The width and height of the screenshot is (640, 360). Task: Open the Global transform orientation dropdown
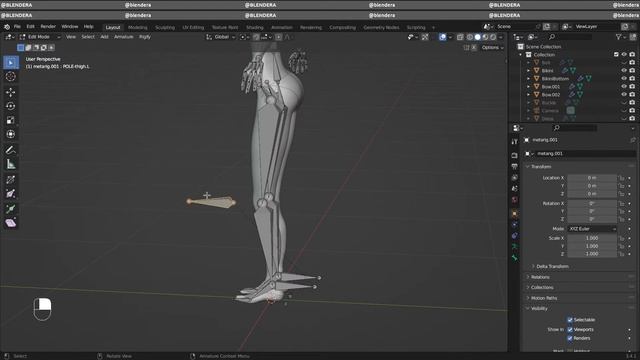pos(221,37)
